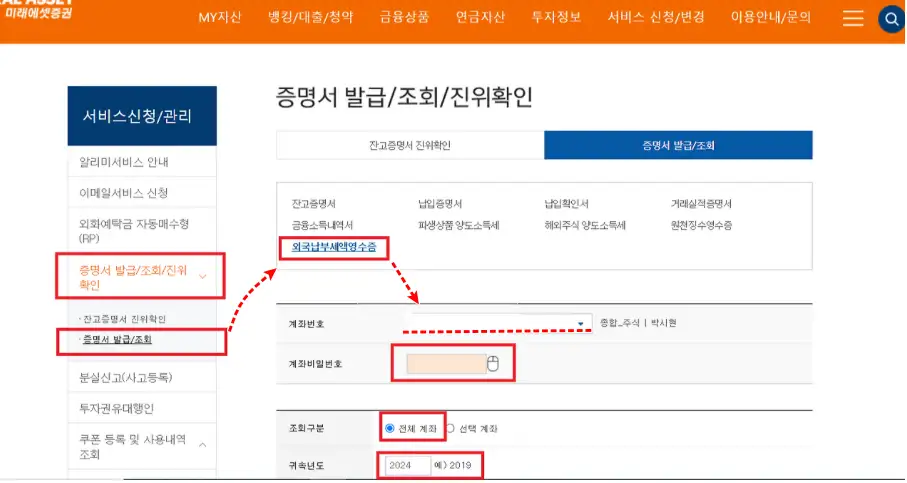Open the 이용안내/문의 menu
The height and width of the screenshot is (483, 907).
coord(770,17)
